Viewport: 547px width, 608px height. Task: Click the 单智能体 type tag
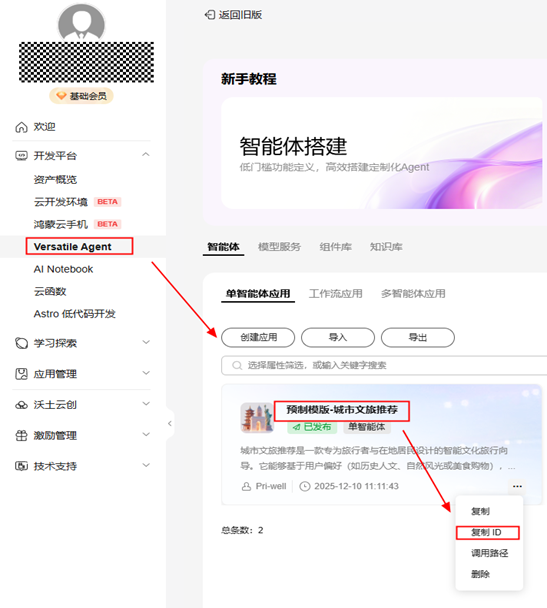point(366,427)
